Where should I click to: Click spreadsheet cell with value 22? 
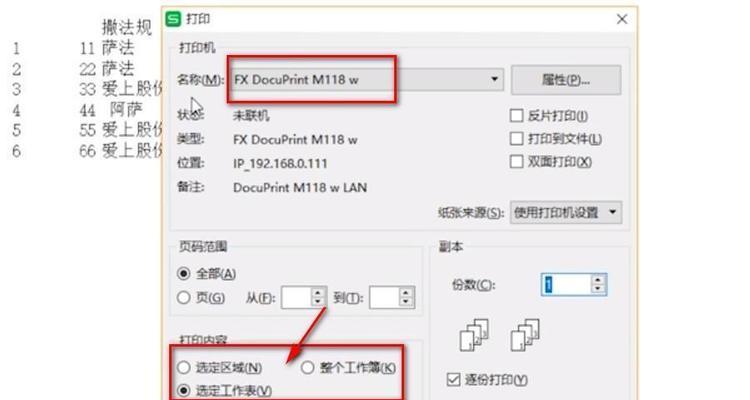coord(87,69)
